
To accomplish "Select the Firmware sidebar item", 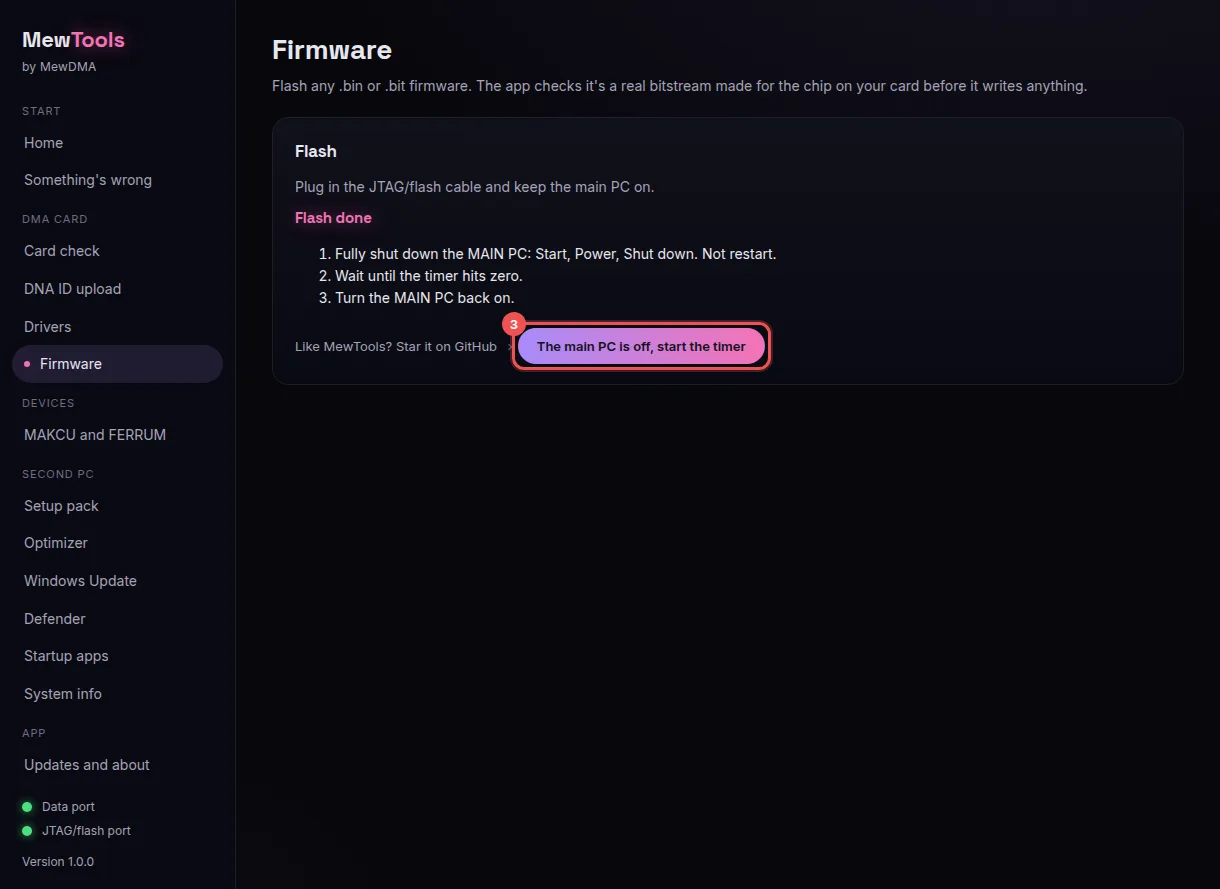I will tap(117, 364).
